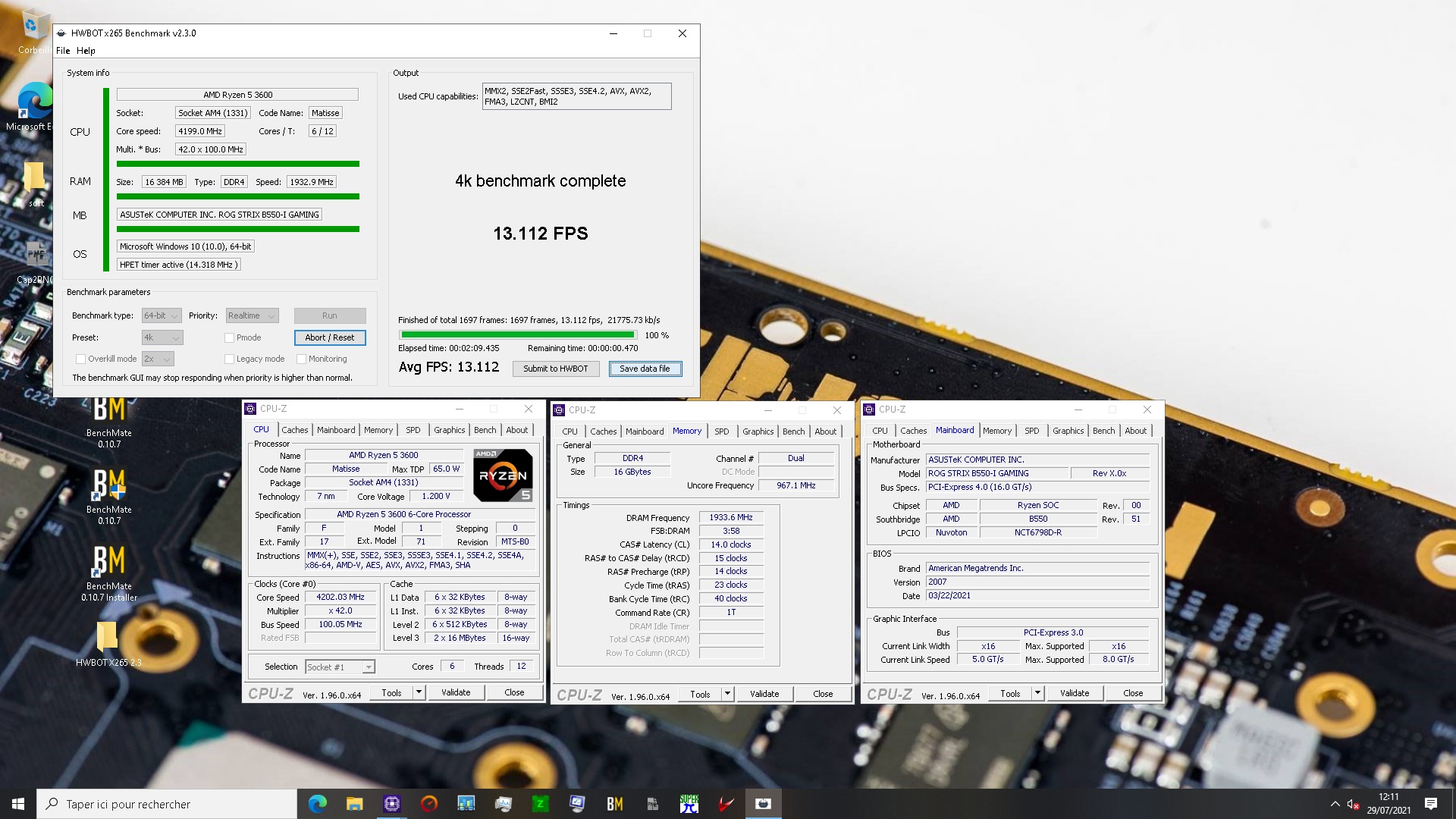The height and width of the screenshot is (819, 1456).
Task: Click the Windows search box
Action: 167,804
